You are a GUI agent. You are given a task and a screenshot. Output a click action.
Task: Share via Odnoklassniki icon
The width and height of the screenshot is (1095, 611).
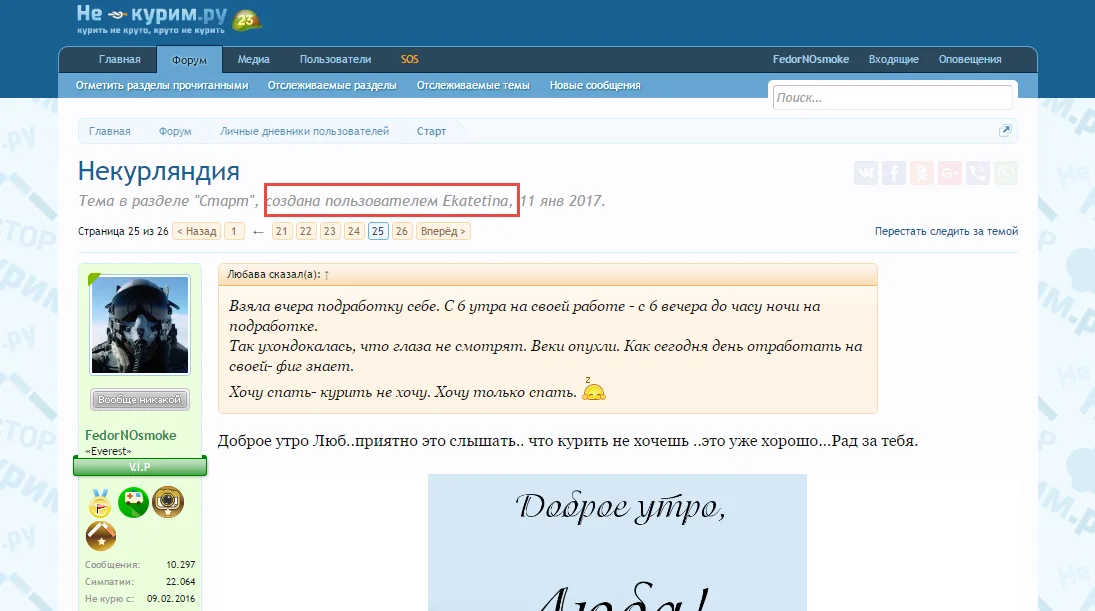pos(922,173)
